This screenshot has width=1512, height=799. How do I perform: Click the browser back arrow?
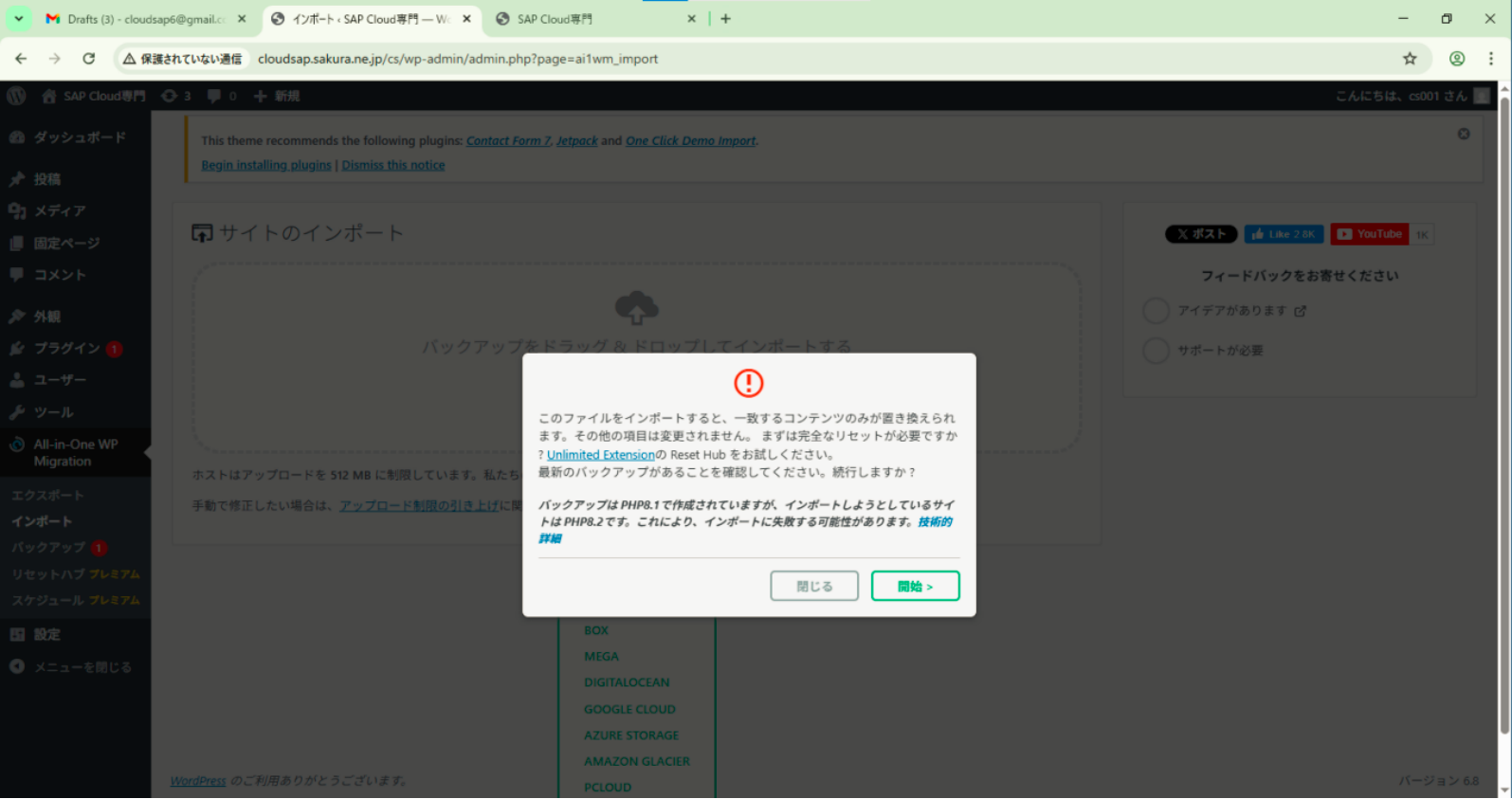21,59
